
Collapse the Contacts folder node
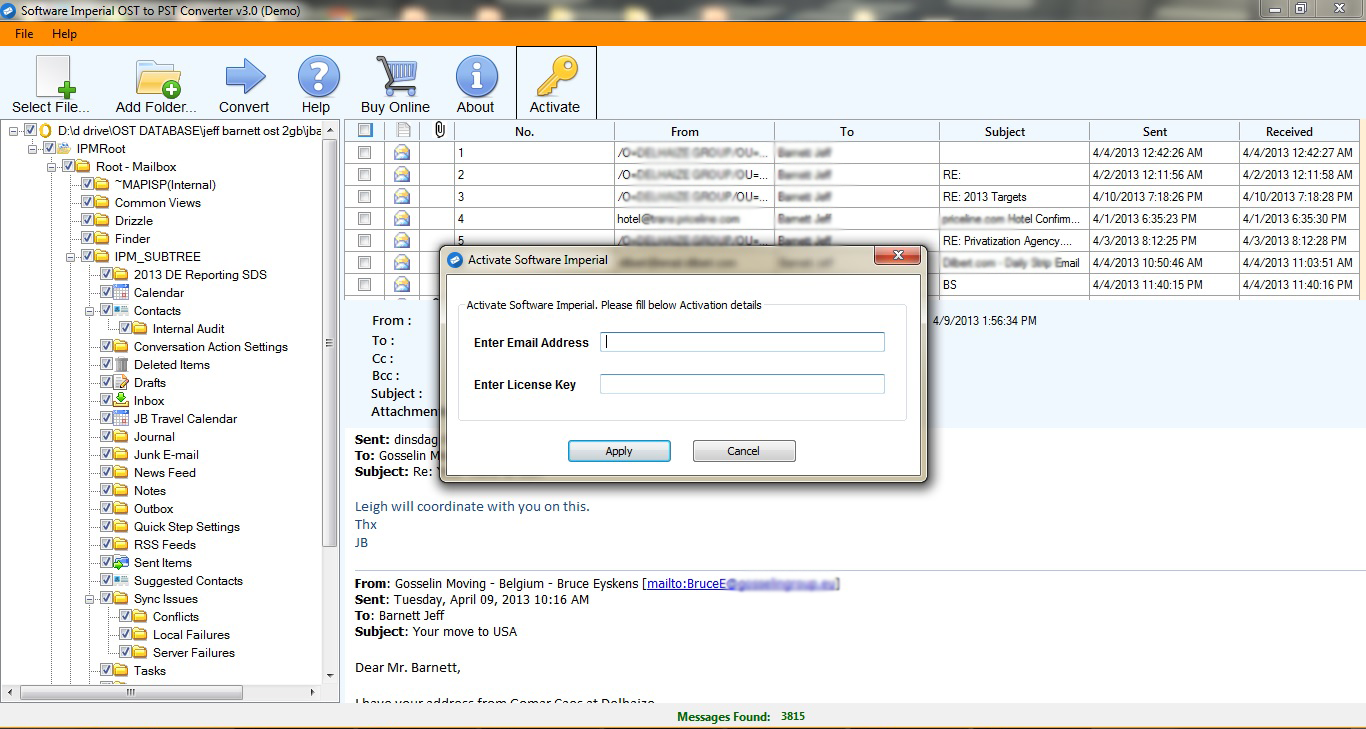[90, 310]
